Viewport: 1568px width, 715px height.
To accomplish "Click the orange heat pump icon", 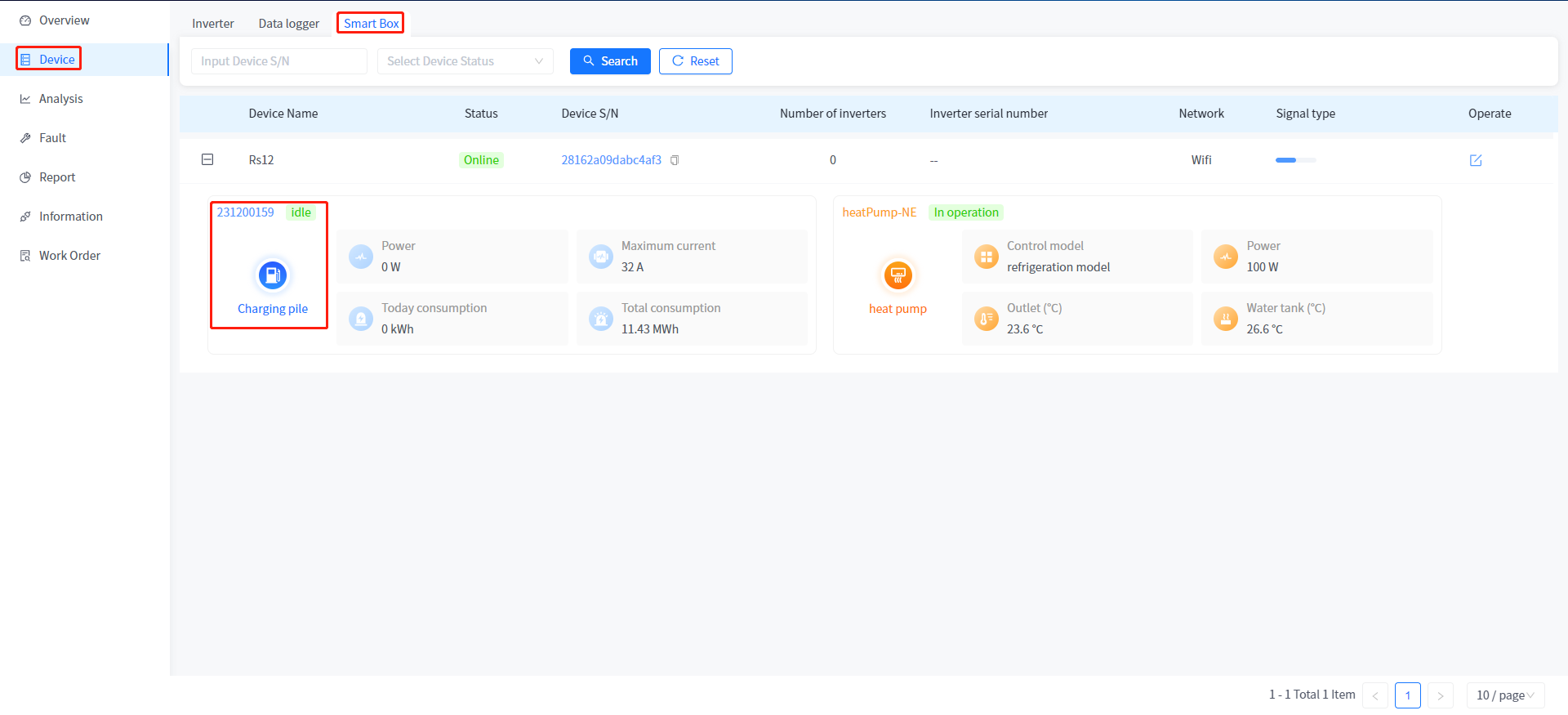I will point(898,275).
